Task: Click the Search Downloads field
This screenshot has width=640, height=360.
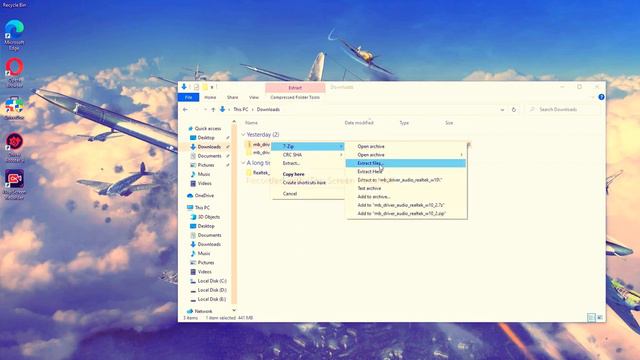Action: [x=563, y=109]
